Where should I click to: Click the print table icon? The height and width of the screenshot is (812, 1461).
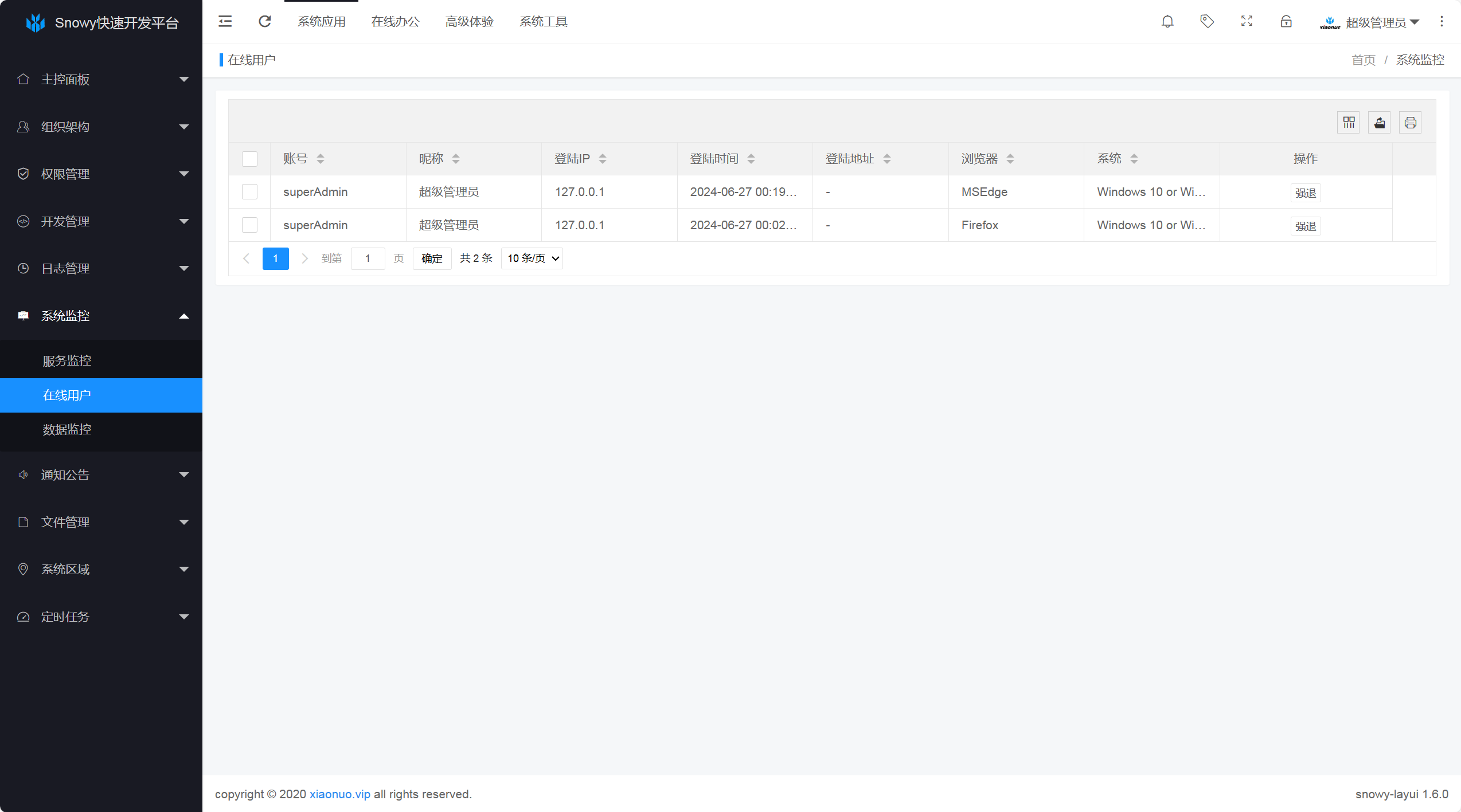point(1411,123)
